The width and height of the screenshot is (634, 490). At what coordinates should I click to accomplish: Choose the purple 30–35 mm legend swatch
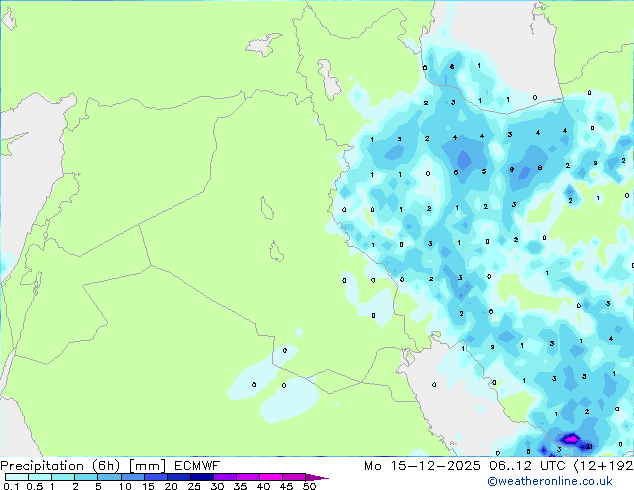click(224, 477)
